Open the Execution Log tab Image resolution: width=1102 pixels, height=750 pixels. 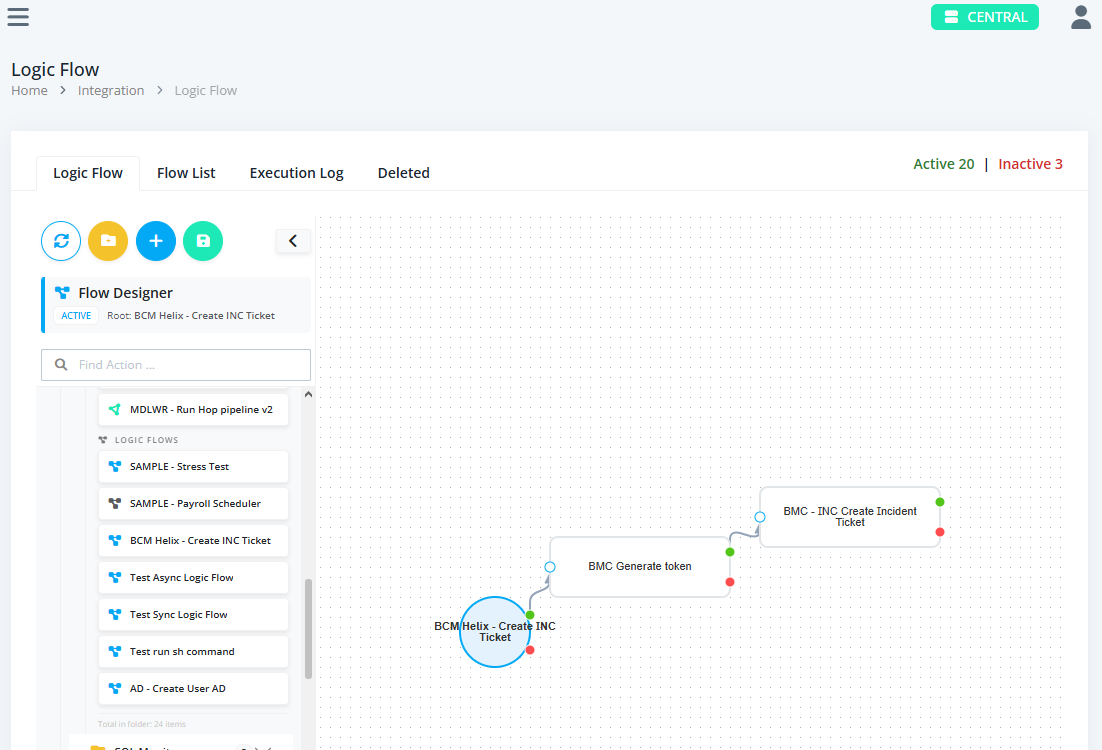pyautogui.click(x=297, y=173)
